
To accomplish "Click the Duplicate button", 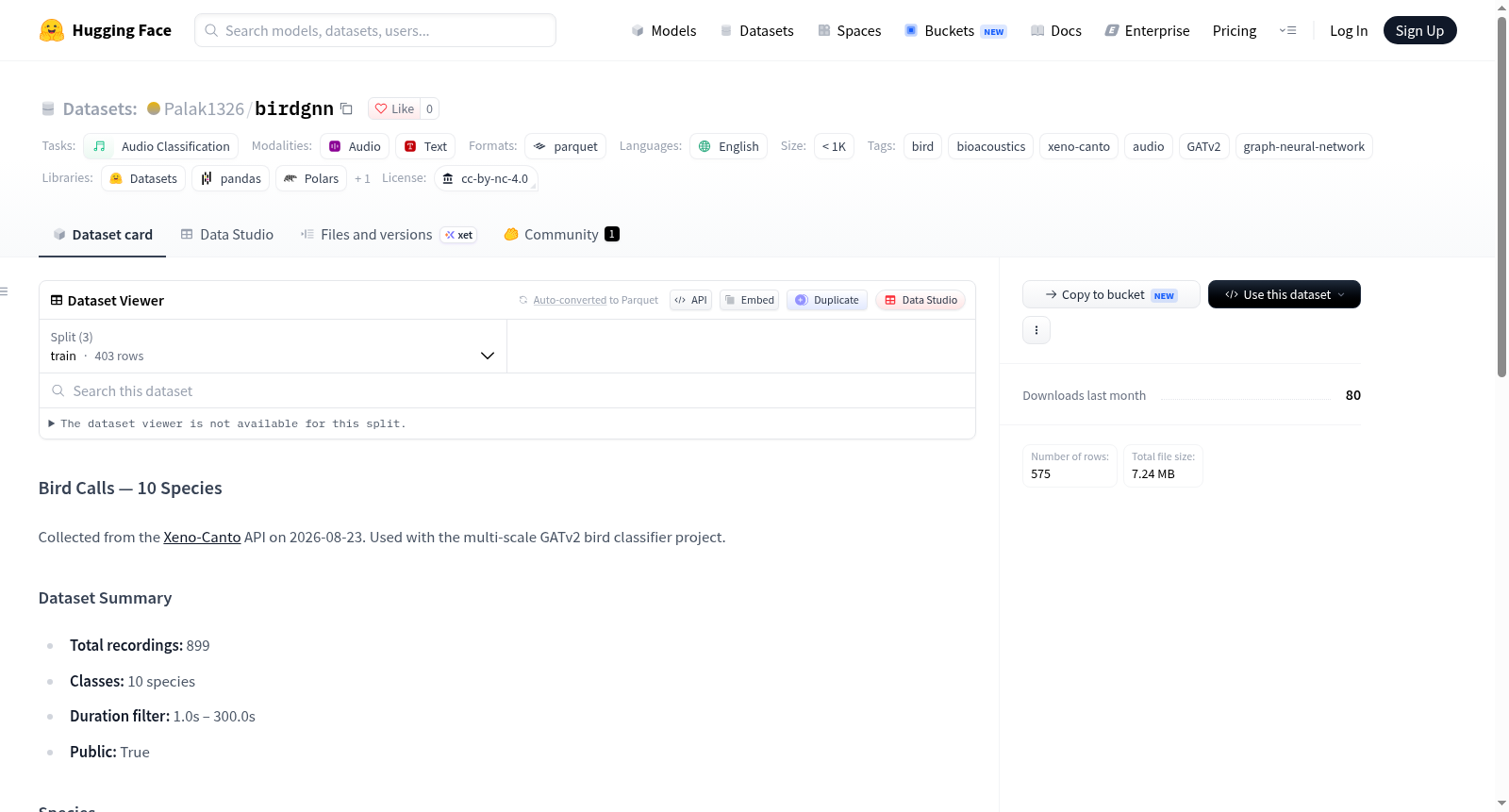I will point(826,300).
